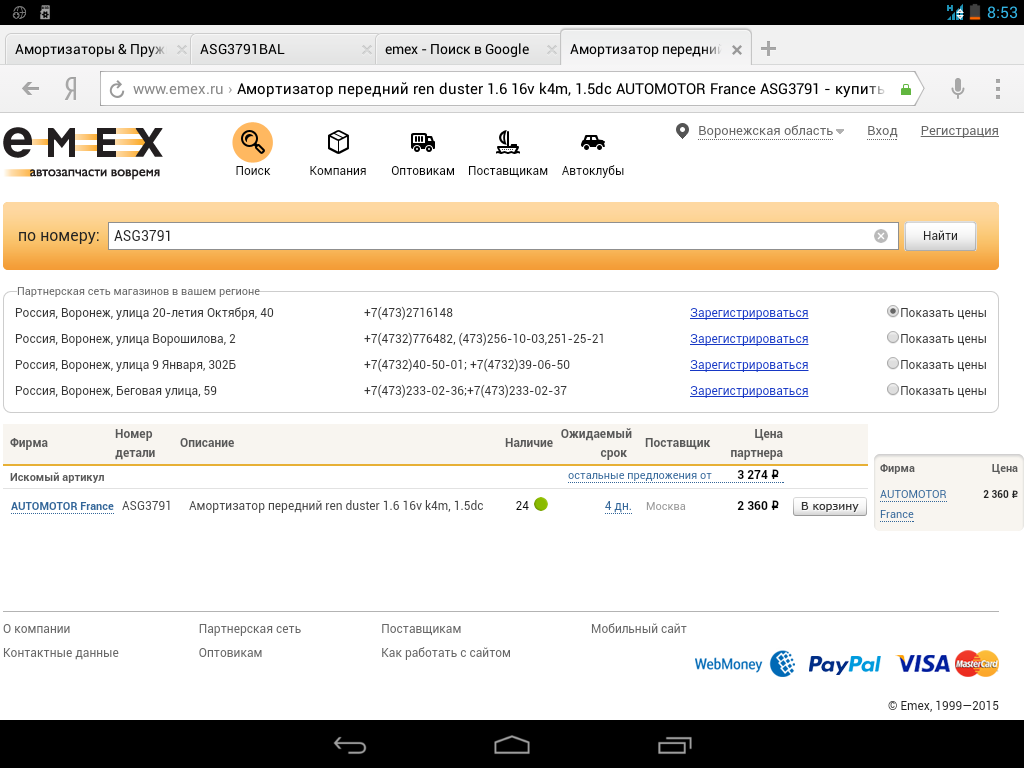Open Партнерская сеть footer link
This screenshot has width=1024, height=768.
pyautogui.click(x=249, y=629)
